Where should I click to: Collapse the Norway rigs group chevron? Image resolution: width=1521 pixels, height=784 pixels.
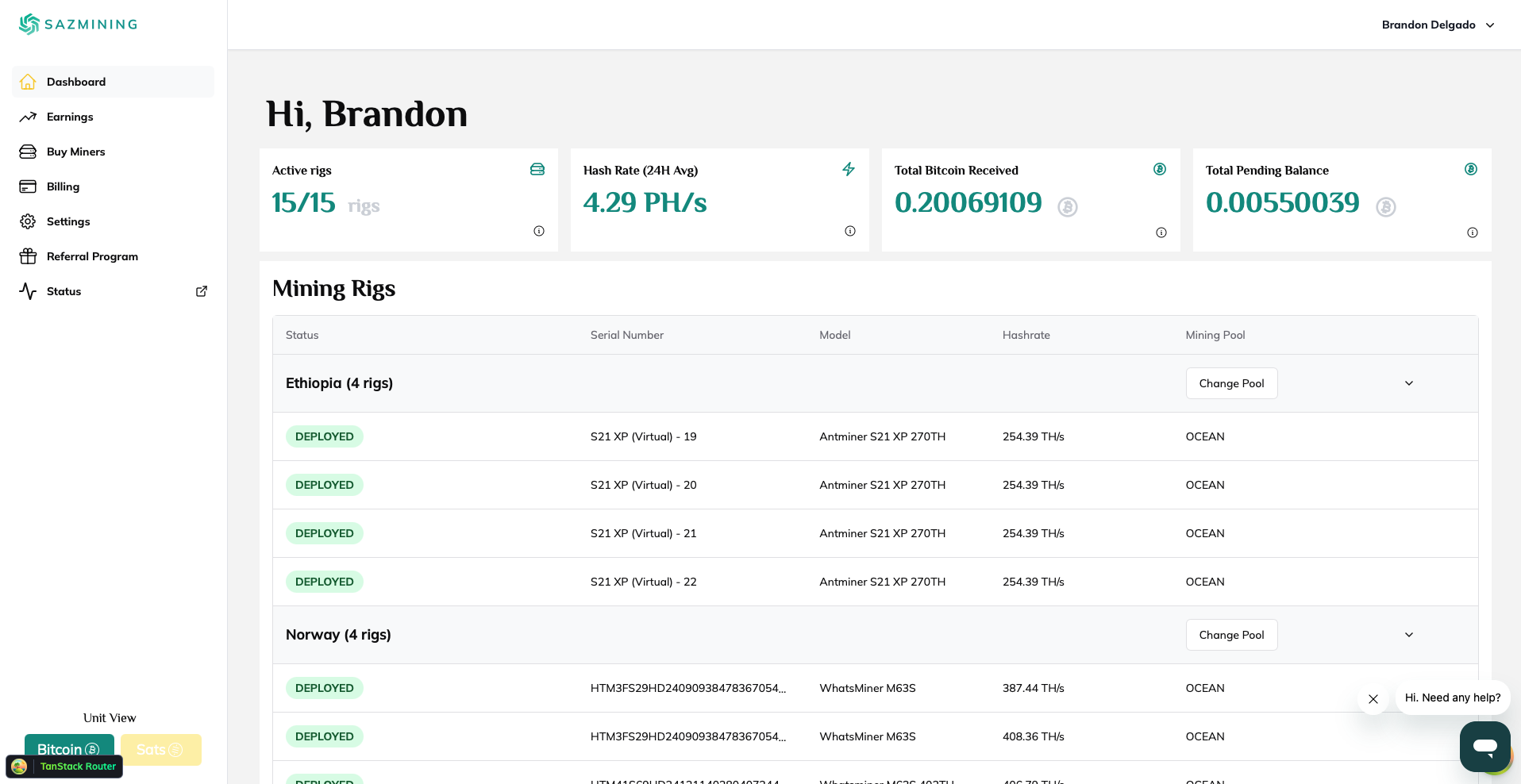[x=1409, y=635]
